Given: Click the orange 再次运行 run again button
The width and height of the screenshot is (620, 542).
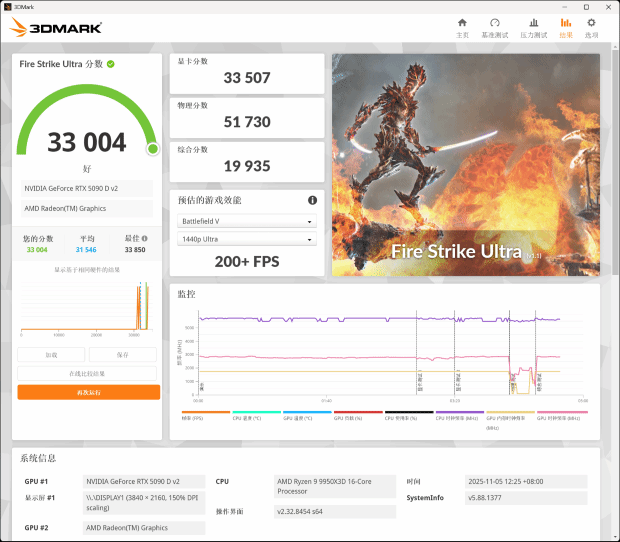Looking at the screenshot, I should (87, 392).
